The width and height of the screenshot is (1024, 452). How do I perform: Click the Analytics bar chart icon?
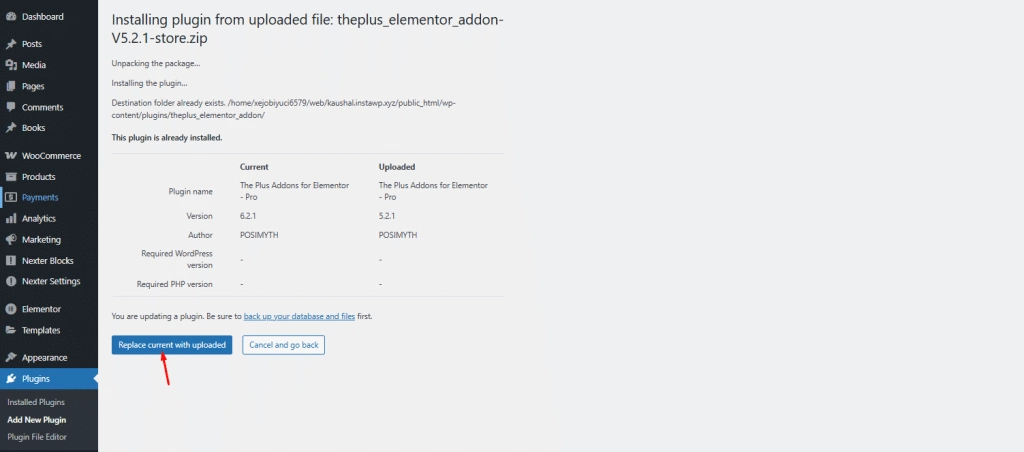click(11, 218)
